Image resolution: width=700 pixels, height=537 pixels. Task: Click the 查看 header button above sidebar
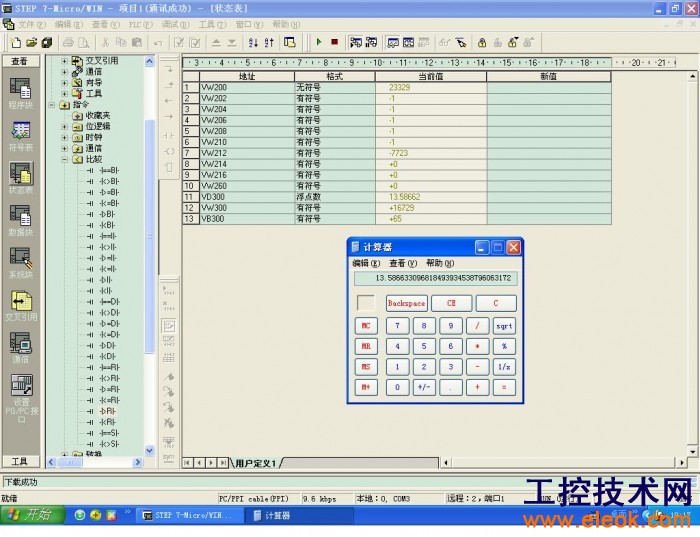(21, 61)
